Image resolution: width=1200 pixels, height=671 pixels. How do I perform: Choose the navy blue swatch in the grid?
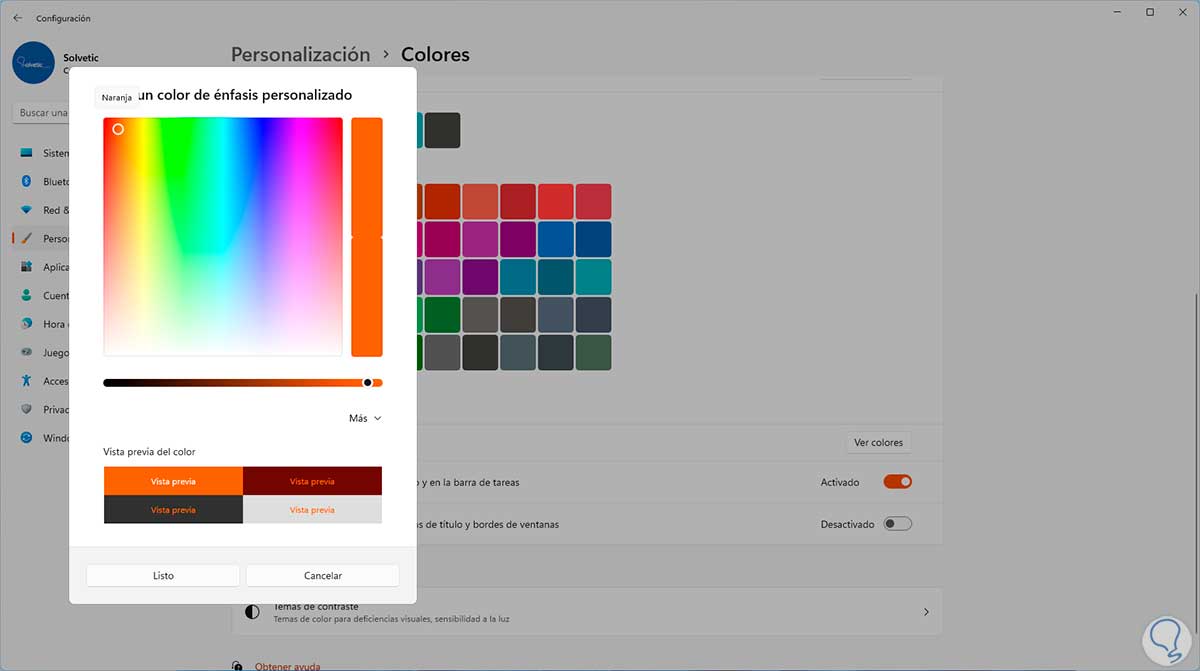click(593, 239)
